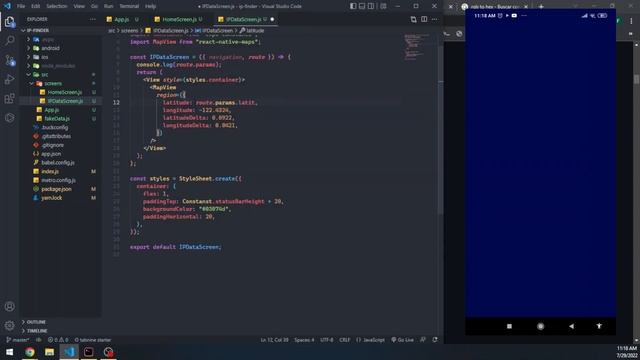This screenshot has width=640, height=360.
Task: Tap the phone mirror home circle button
Action: coord(540,326)
